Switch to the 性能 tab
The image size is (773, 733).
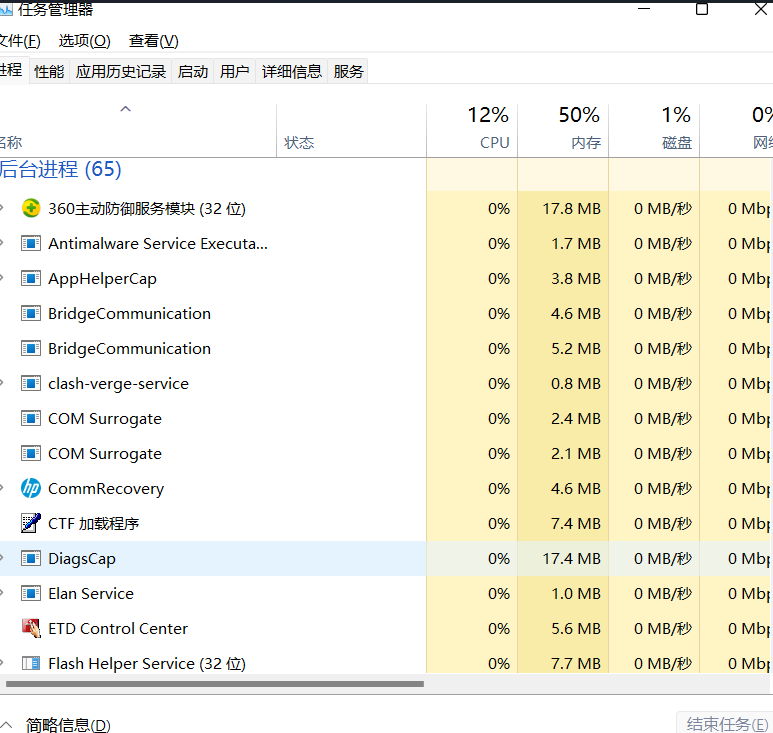(x=49, y=71)
